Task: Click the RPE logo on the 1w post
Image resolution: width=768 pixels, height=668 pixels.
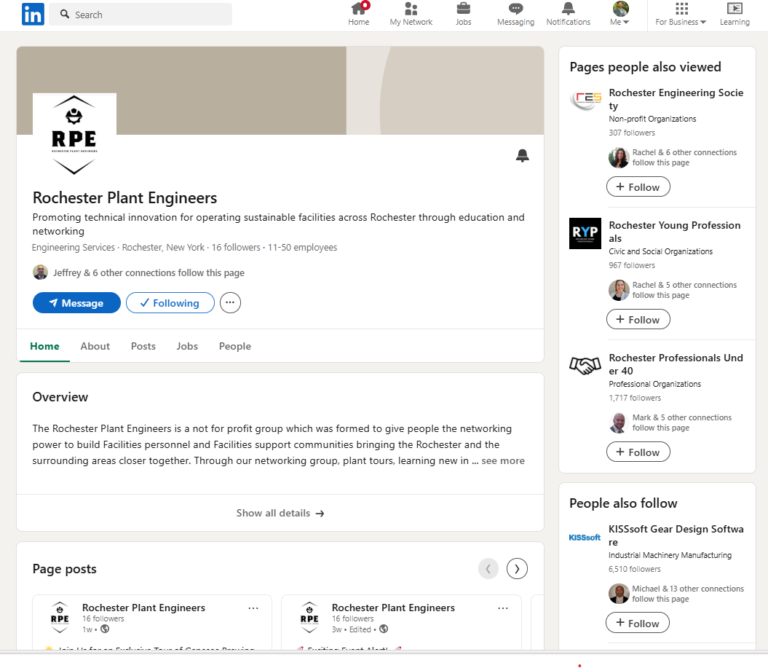Action: pos(60,618)
